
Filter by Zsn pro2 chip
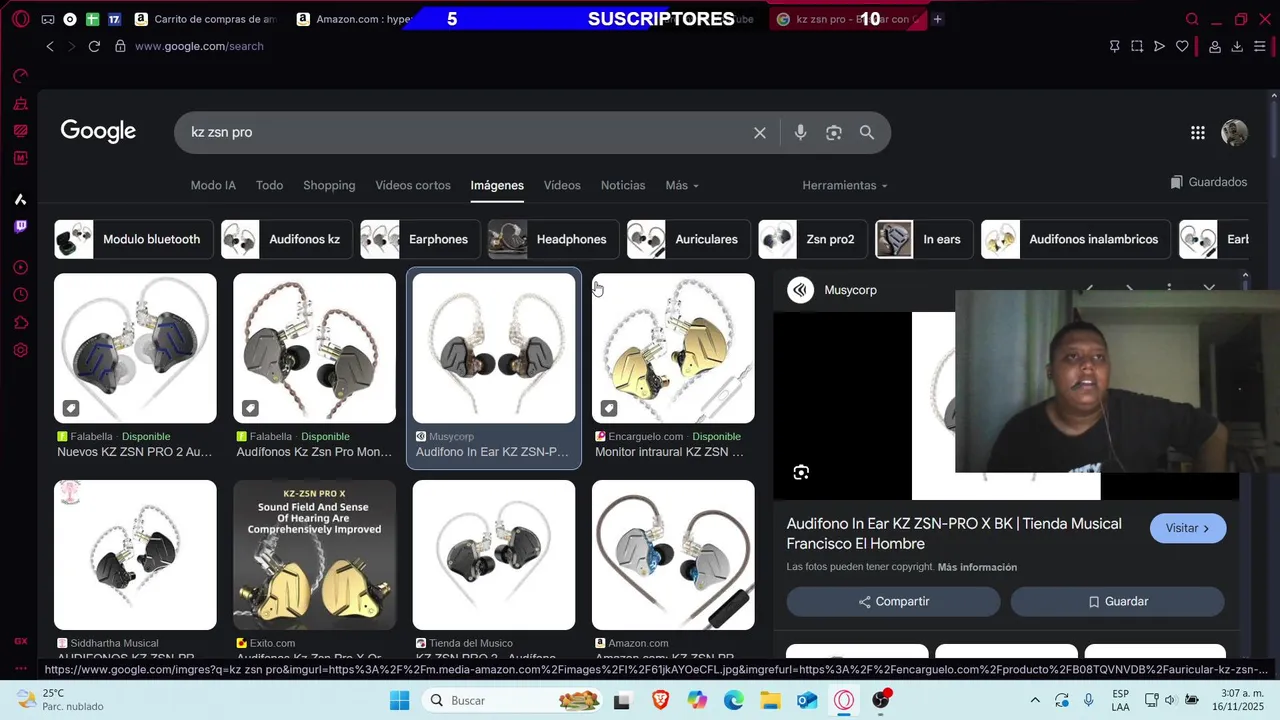pos(813,239)
